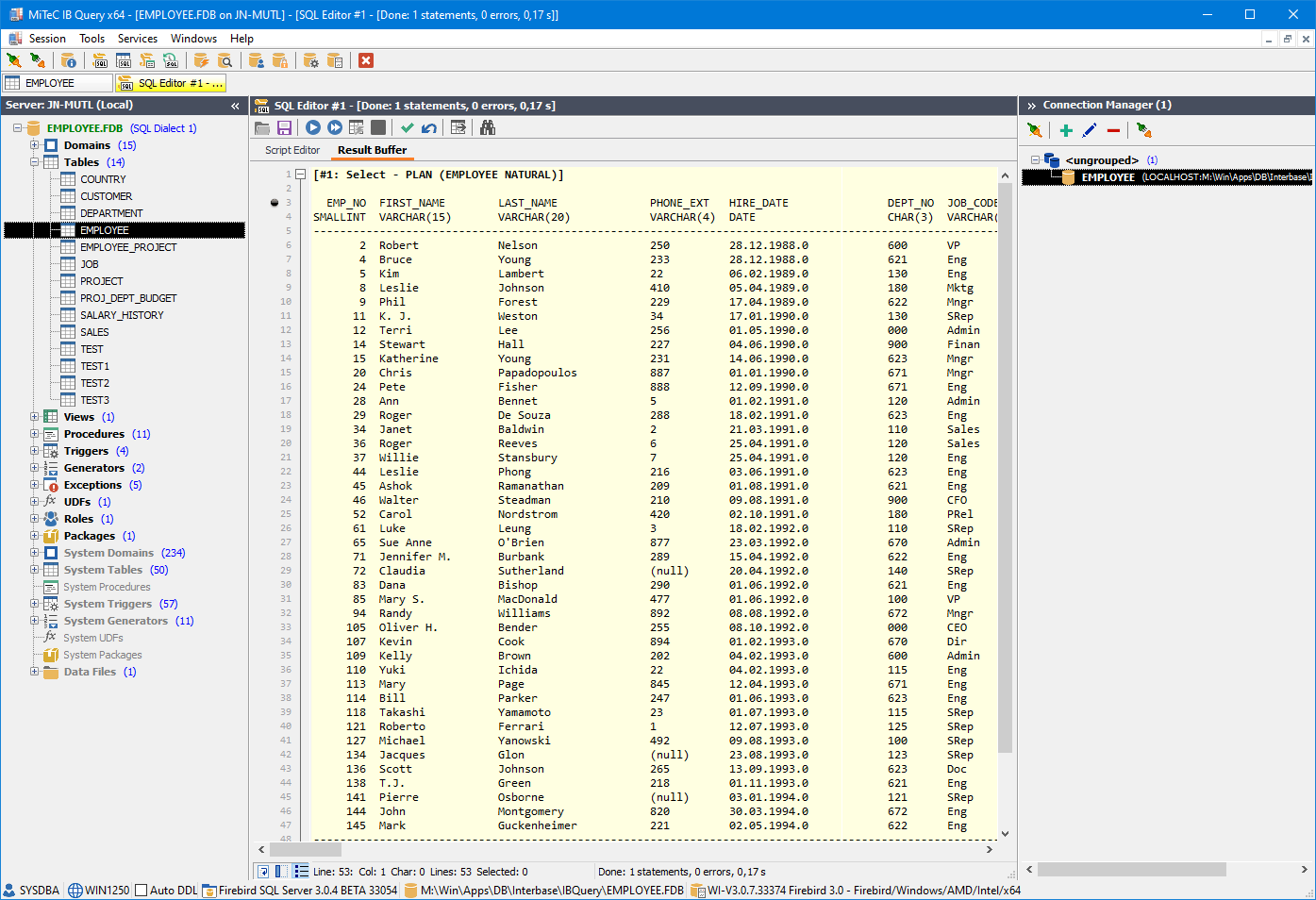This screenshot has width=1316, height=900.
Task: Expand the Procedures node
Action: [35, 433]
